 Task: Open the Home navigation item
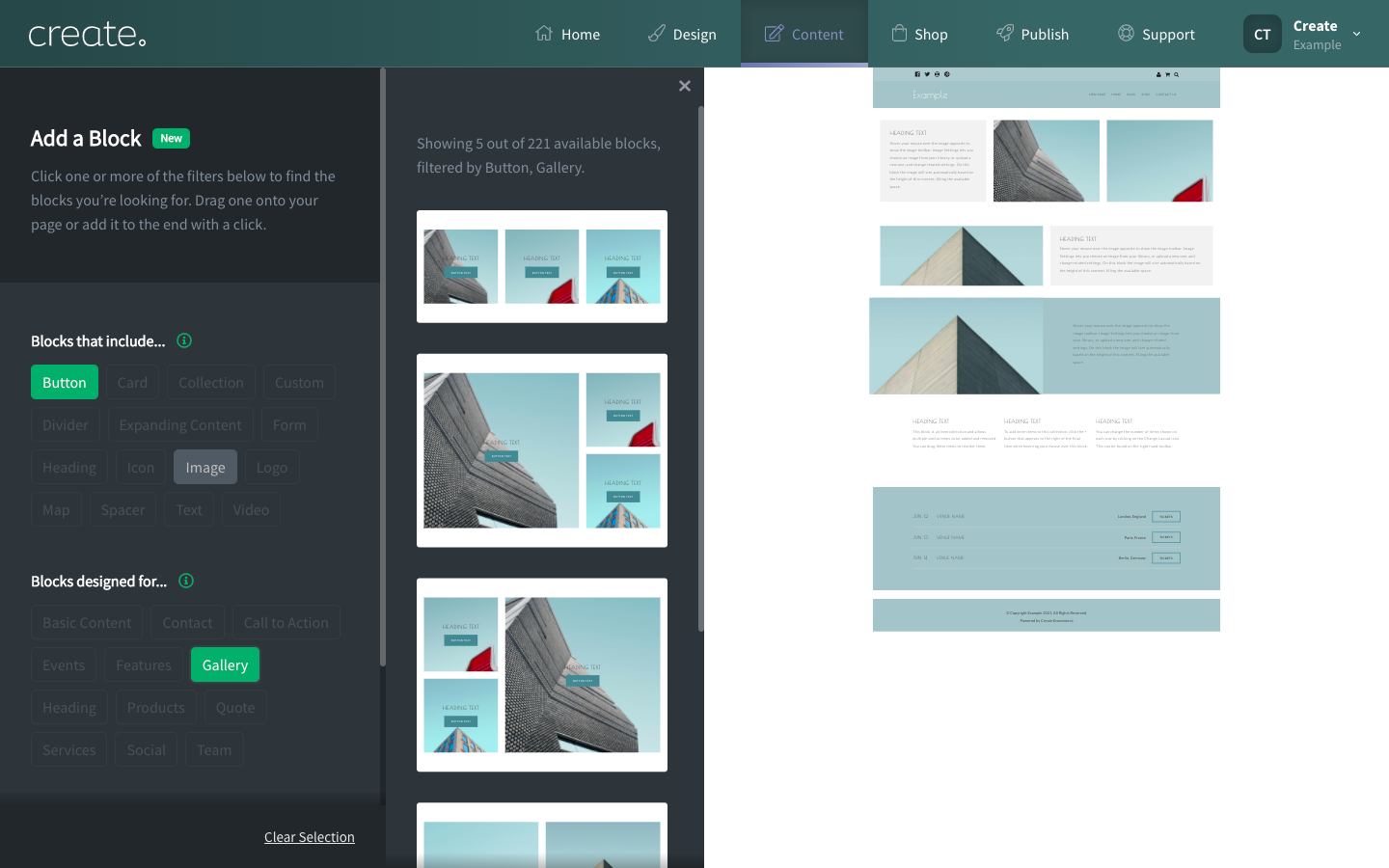click(x=567, y=34)
